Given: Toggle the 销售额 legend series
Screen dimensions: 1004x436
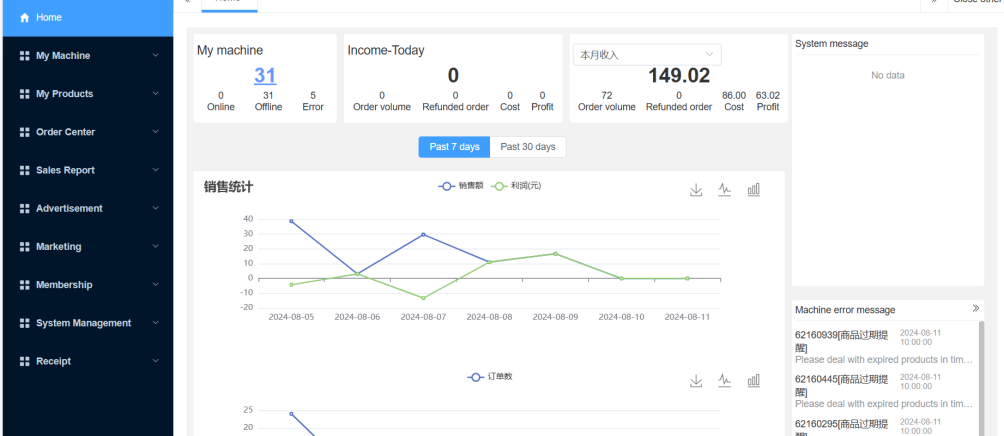Looking at the screenshot, I should (461, 186).
